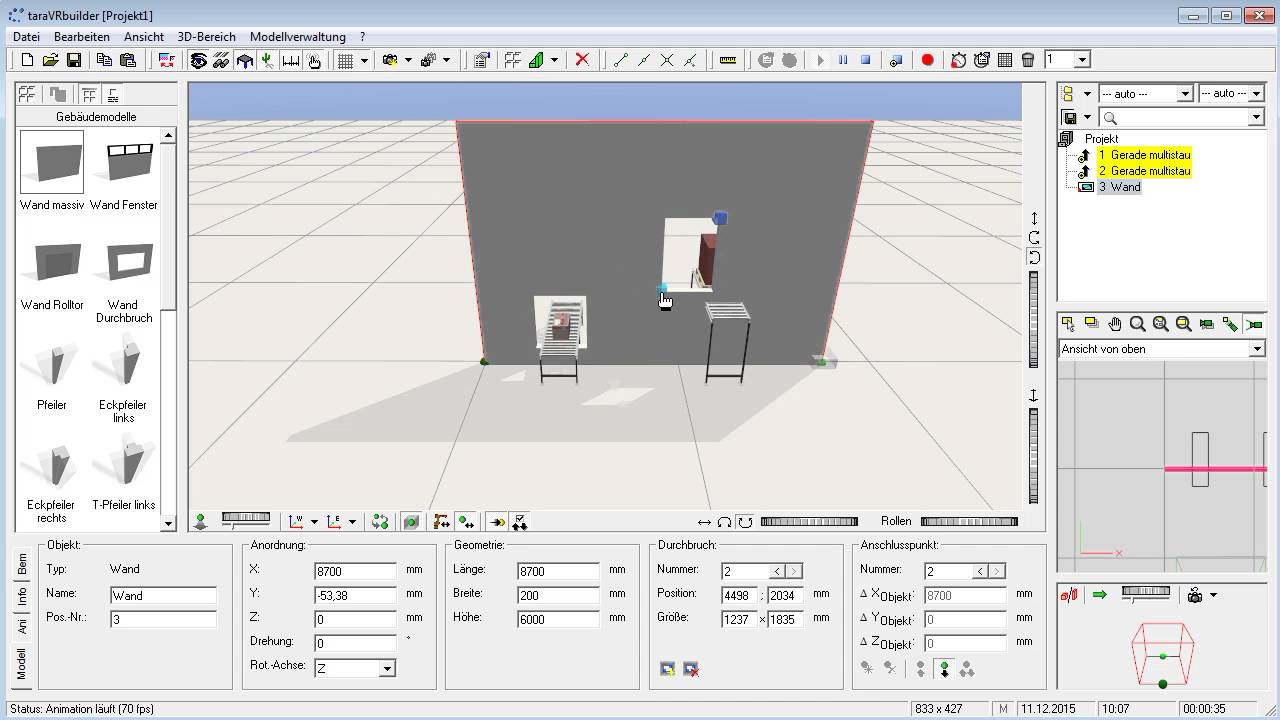Switch to the Bem side tab
The image size is (1280, 720).
[22, 565]
